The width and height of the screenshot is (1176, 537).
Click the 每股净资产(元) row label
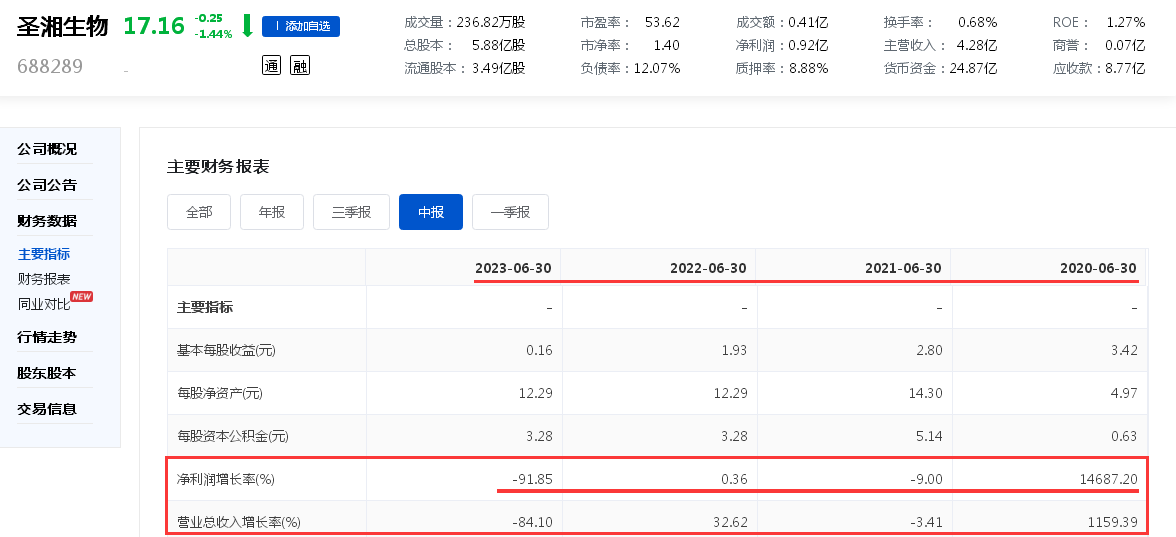tap(220, 393)
